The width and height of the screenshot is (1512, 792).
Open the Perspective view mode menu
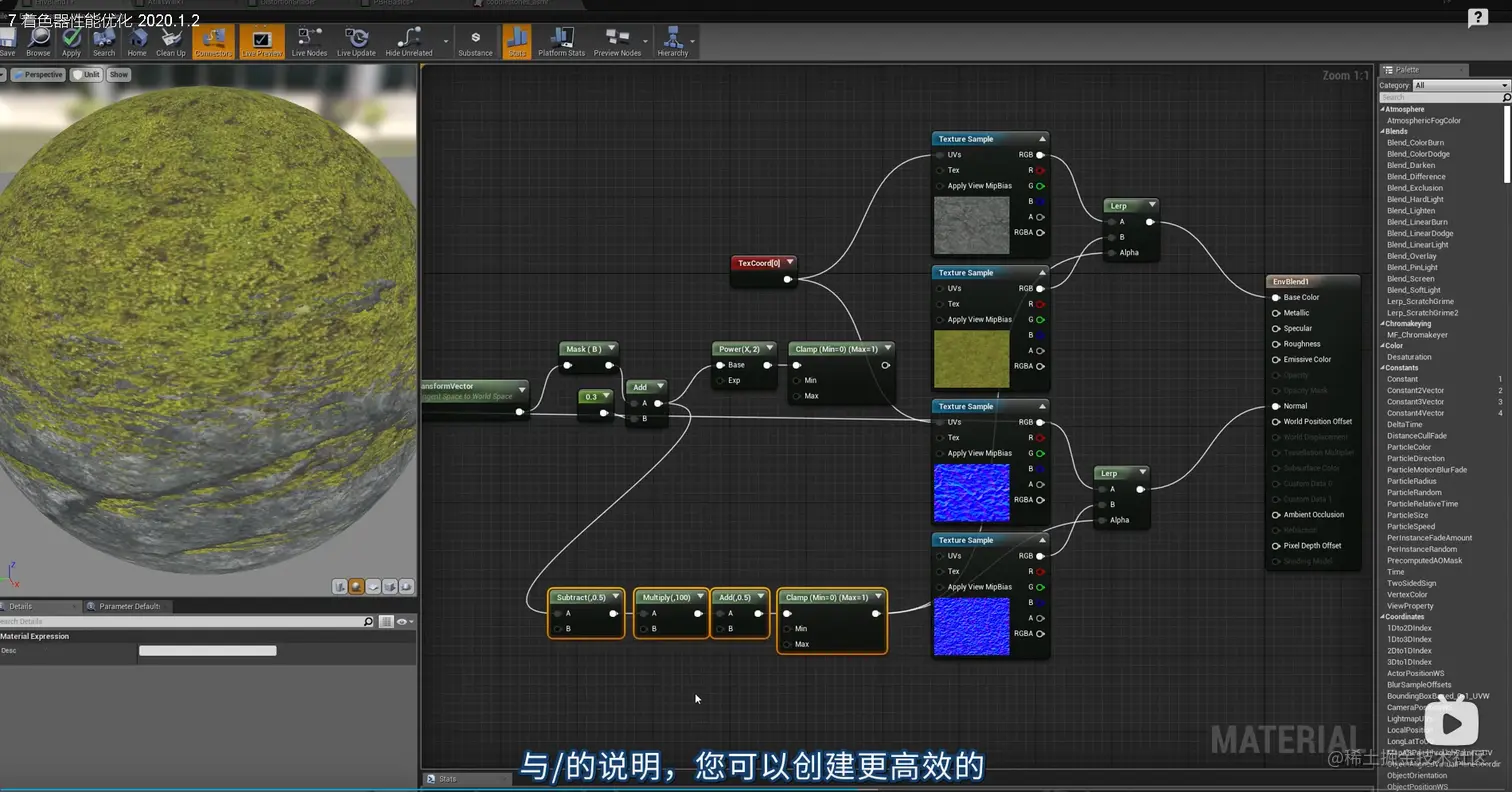coord(36,74)
